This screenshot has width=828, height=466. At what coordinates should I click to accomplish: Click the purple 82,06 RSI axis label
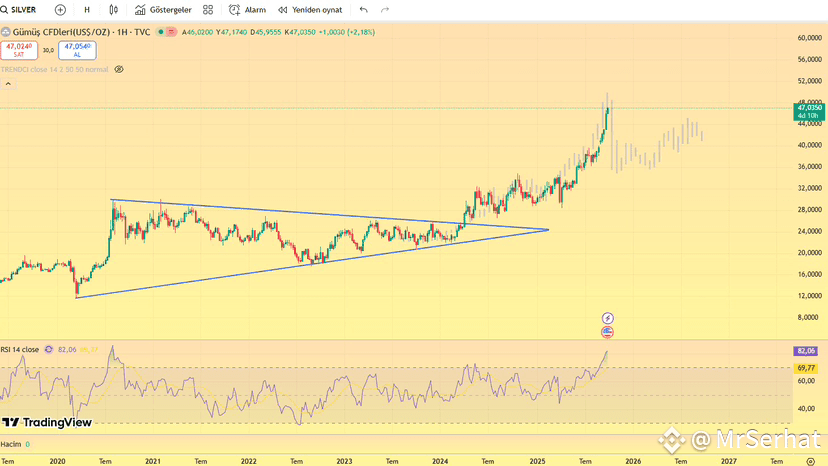click(805, 351)
